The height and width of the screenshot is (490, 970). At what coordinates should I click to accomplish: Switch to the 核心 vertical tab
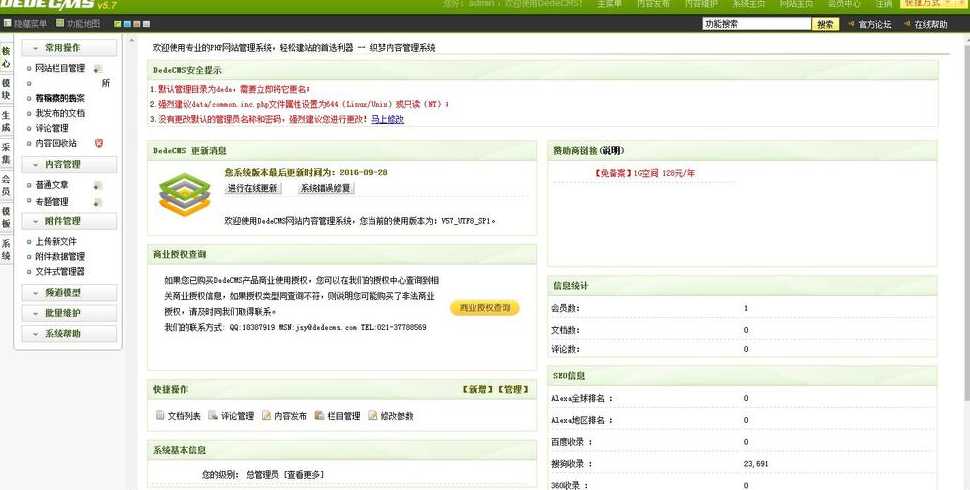6,58
